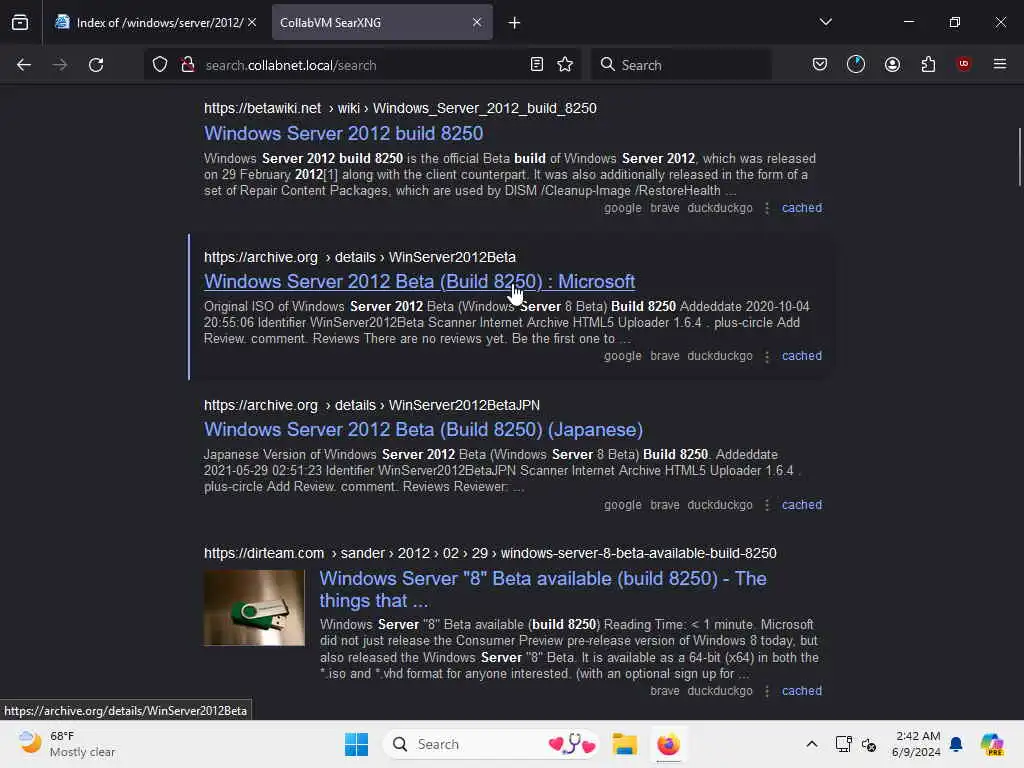
Task: Open the clock showing 2:42 AM
Action: (917, 744)
